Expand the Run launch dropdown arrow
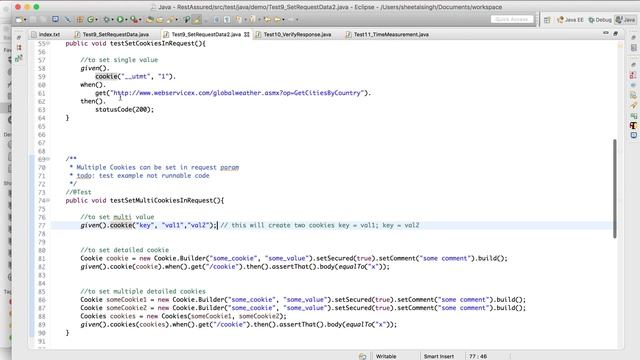The width and height of the screenshot is (640, 360). pos(126,20)
